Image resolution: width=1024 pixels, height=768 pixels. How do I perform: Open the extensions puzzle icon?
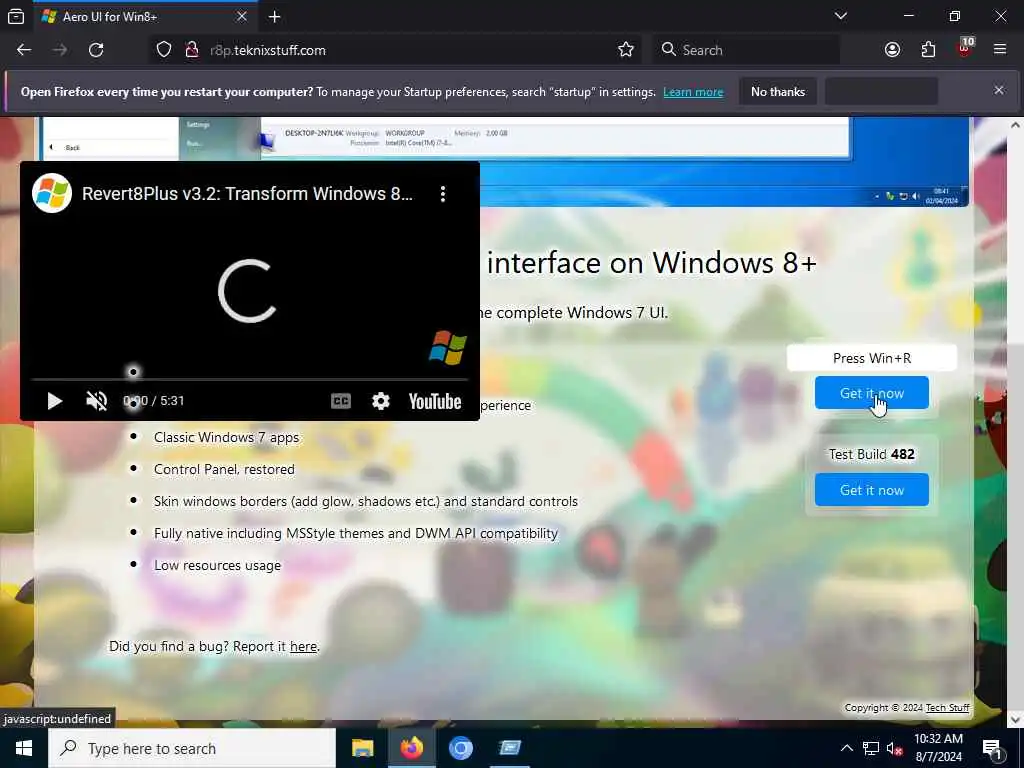928,50
